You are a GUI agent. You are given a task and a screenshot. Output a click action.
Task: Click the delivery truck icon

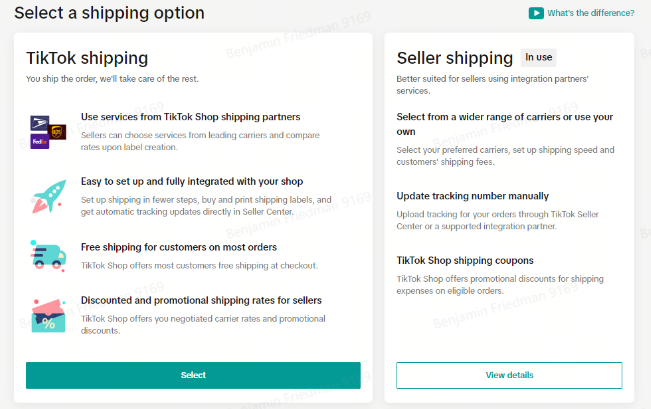(48, 255)
